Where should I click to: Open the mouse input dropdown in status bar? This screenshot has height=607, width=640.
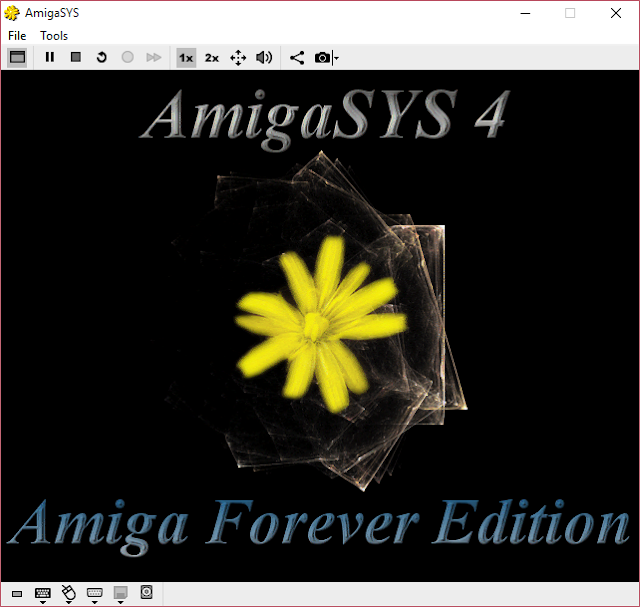coord(69,594)
